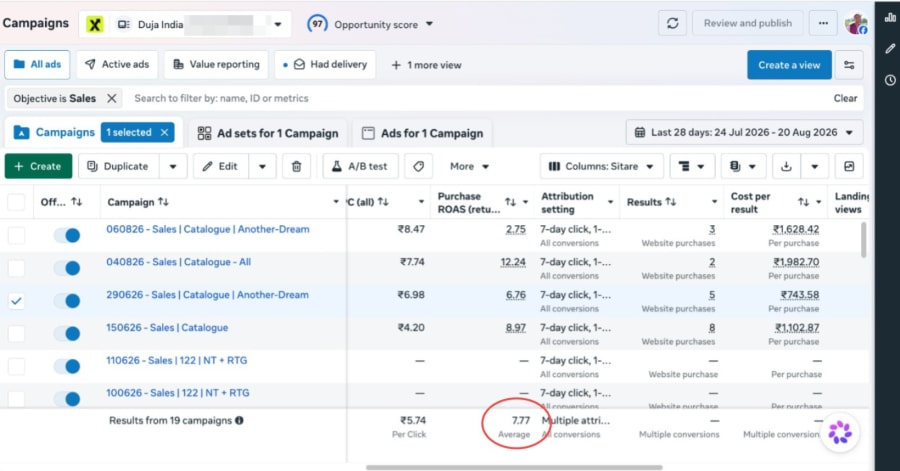Viewport: 900px width, 471px height.
Task: Turn off the 040826 Catalogue - All toggle
Action: point(67,268)
